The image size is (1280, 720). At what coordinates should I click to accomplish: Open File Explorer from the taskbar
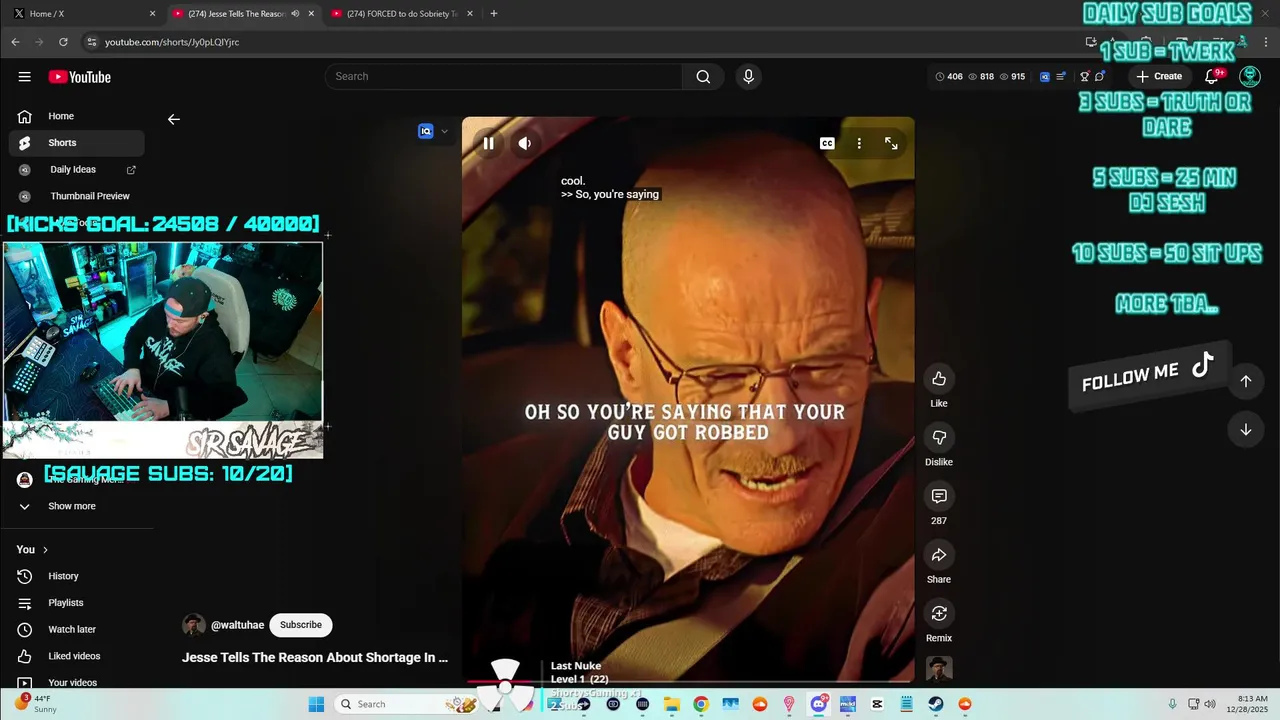672,704
